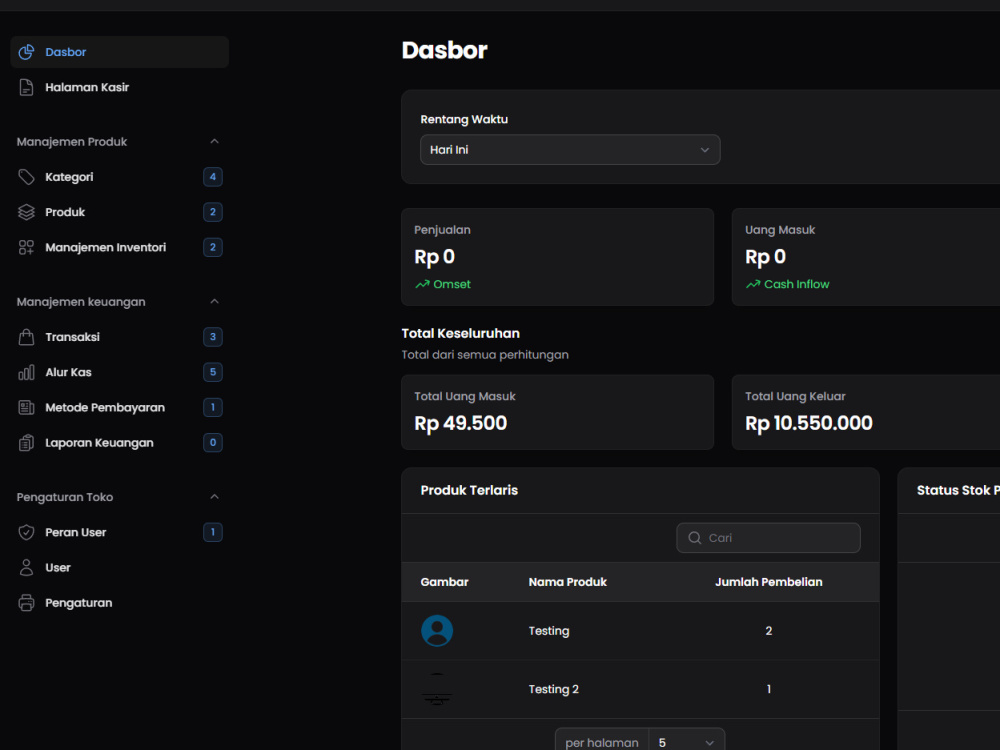Image resolution: width=1000 pixels, height=750 pixels.
Task: Collapse the Pengaturan Toko section
Action: click(214, 497)
